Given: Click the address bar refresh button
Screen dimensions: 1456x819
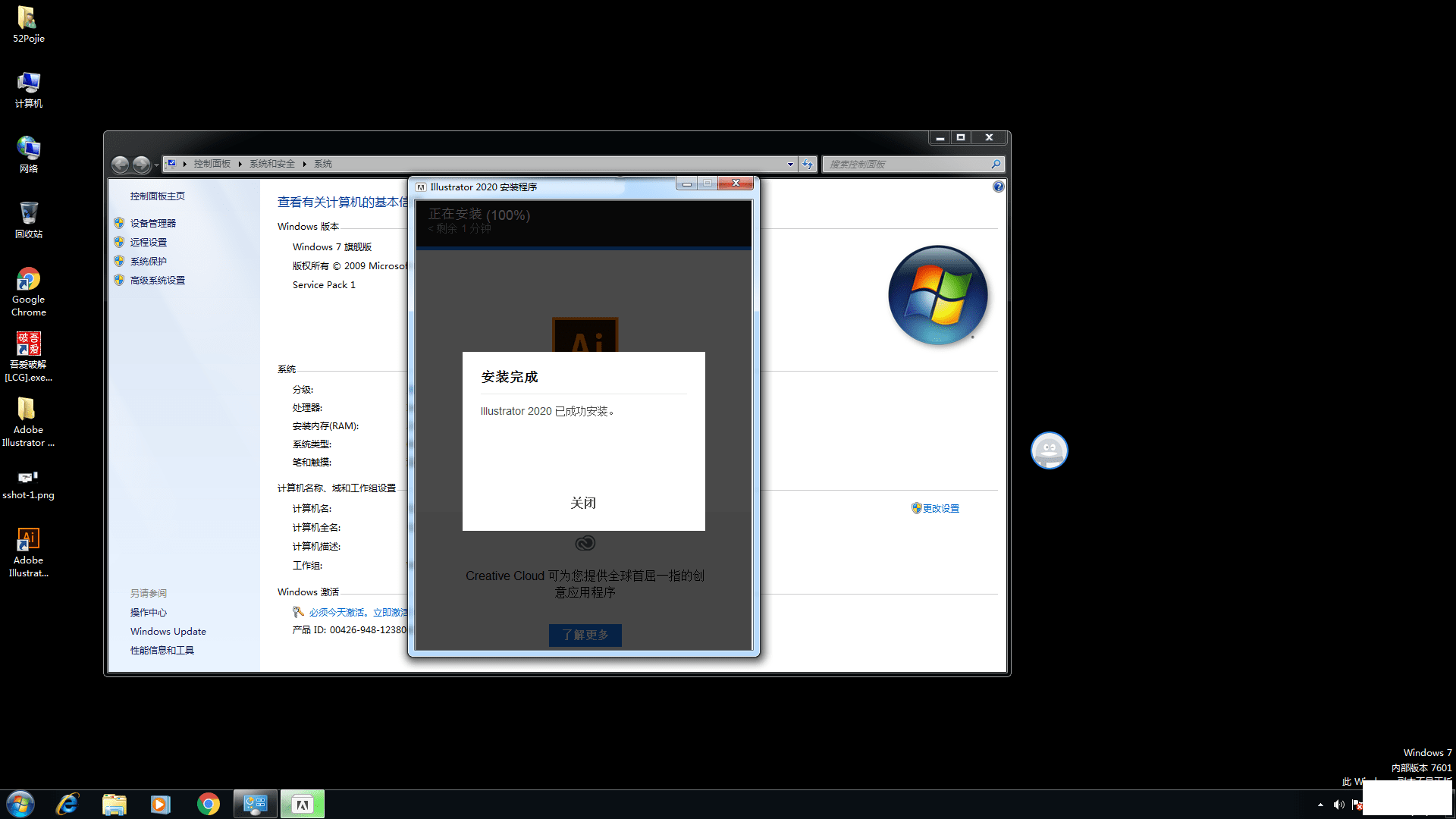Looking at the screenshot, I should [x=808, y=164].
